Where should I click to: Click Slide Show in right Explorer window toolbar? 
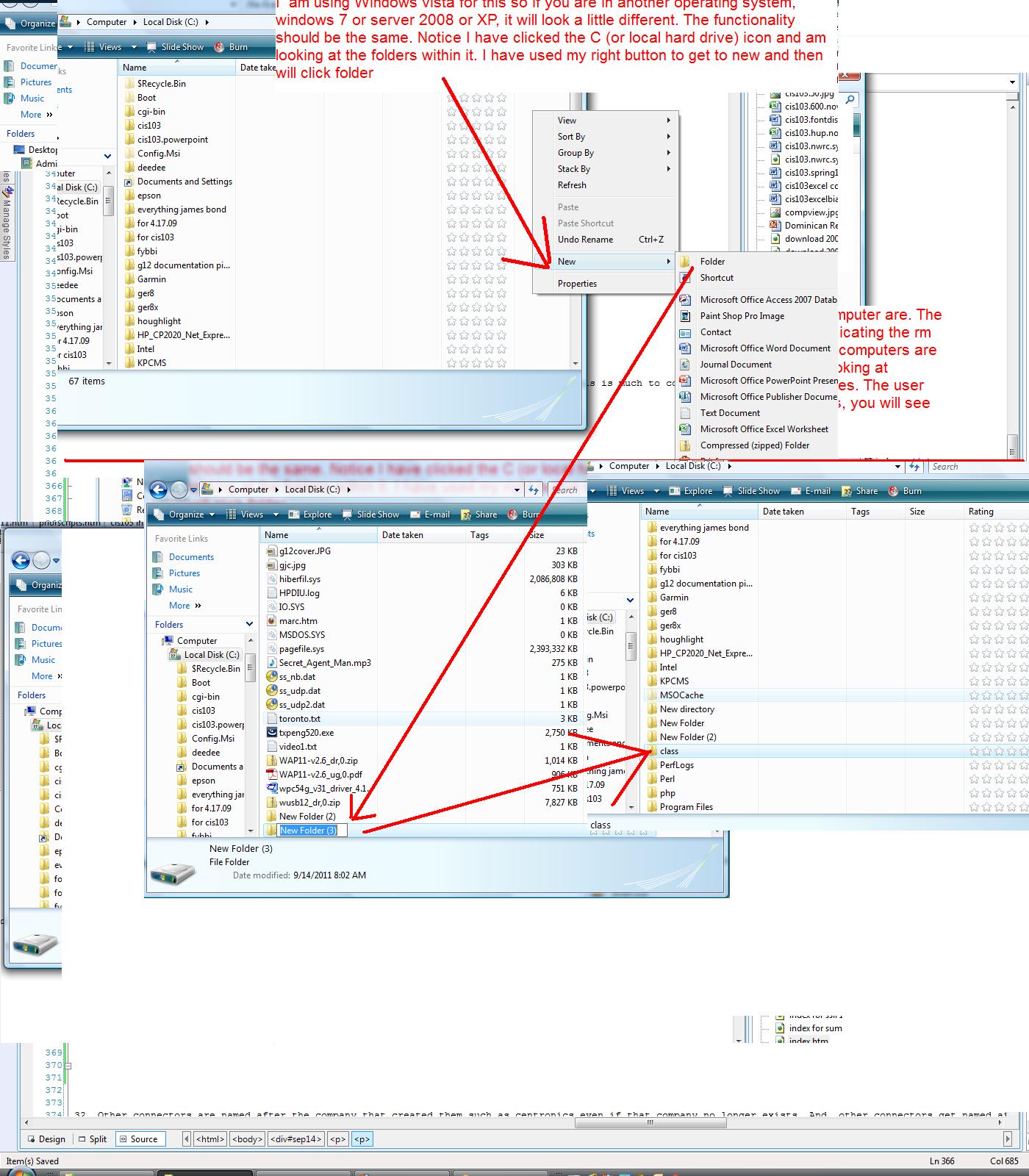(751, 491)
